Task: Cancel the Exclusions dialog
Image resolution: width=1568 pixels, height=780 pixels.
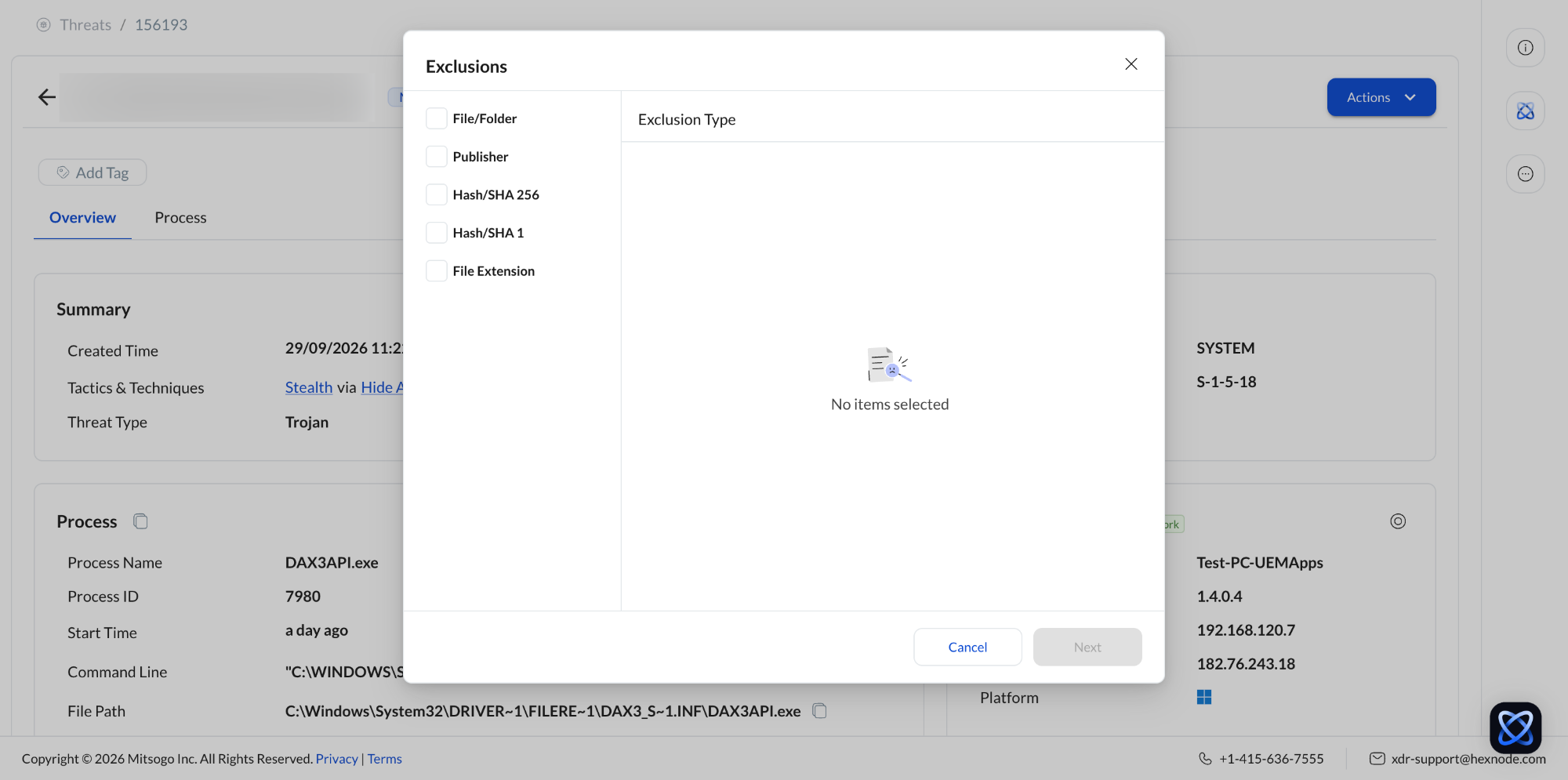Action: coord(967,647)
